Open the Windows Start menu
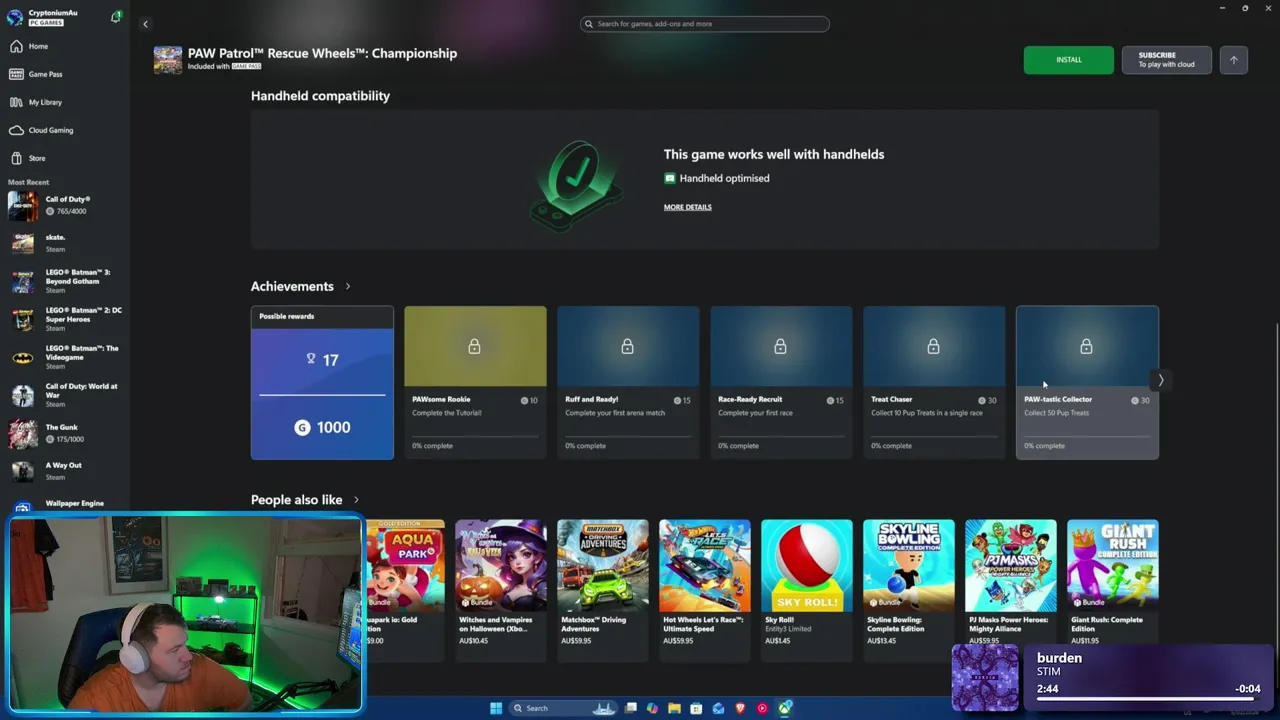The height and width of the screenshot is (720, 1280). [496, 708]
